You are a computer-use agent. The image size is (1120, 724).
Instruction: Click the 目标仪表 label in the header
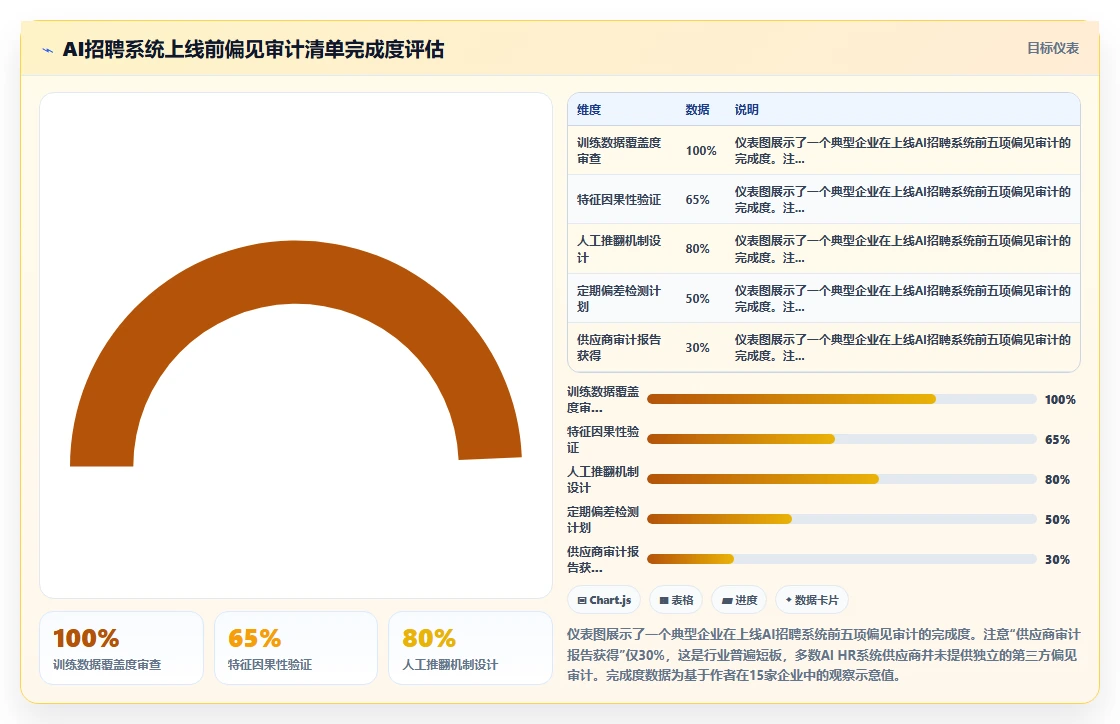pos(1053,49)
